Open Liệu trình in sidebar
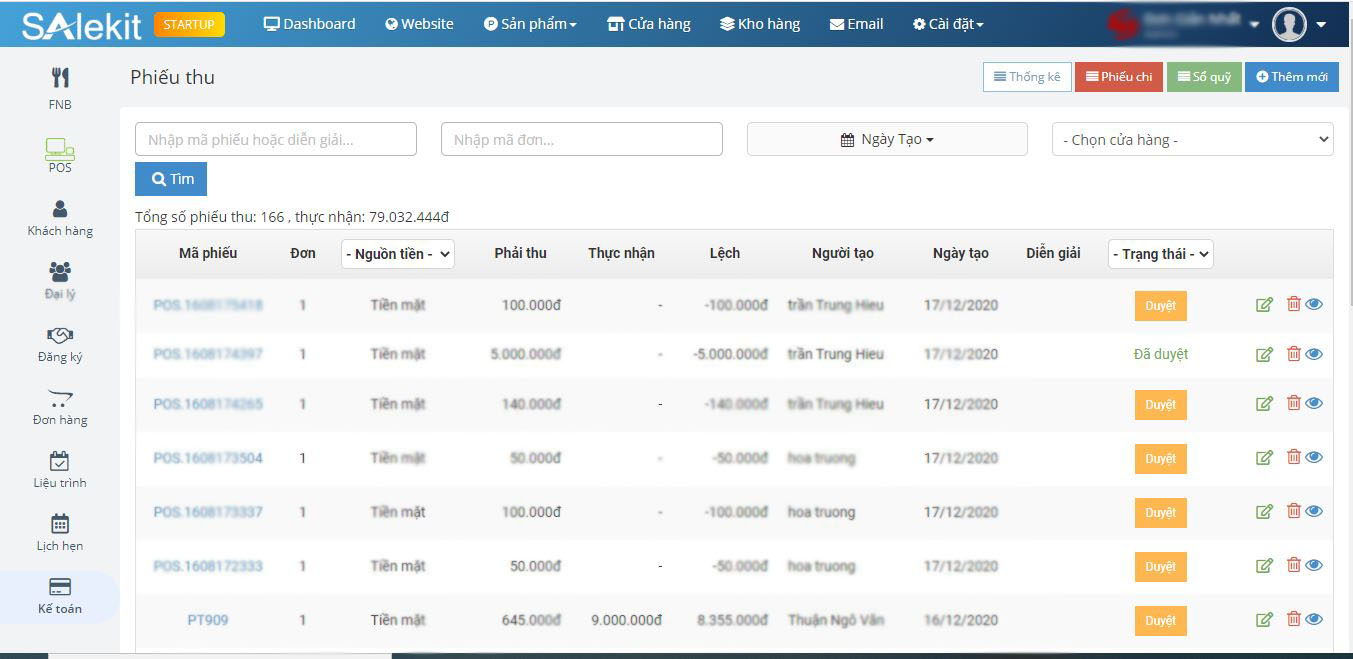This screenshot has height=659, width=1353. pyautogui.click(x=60, y=461)
